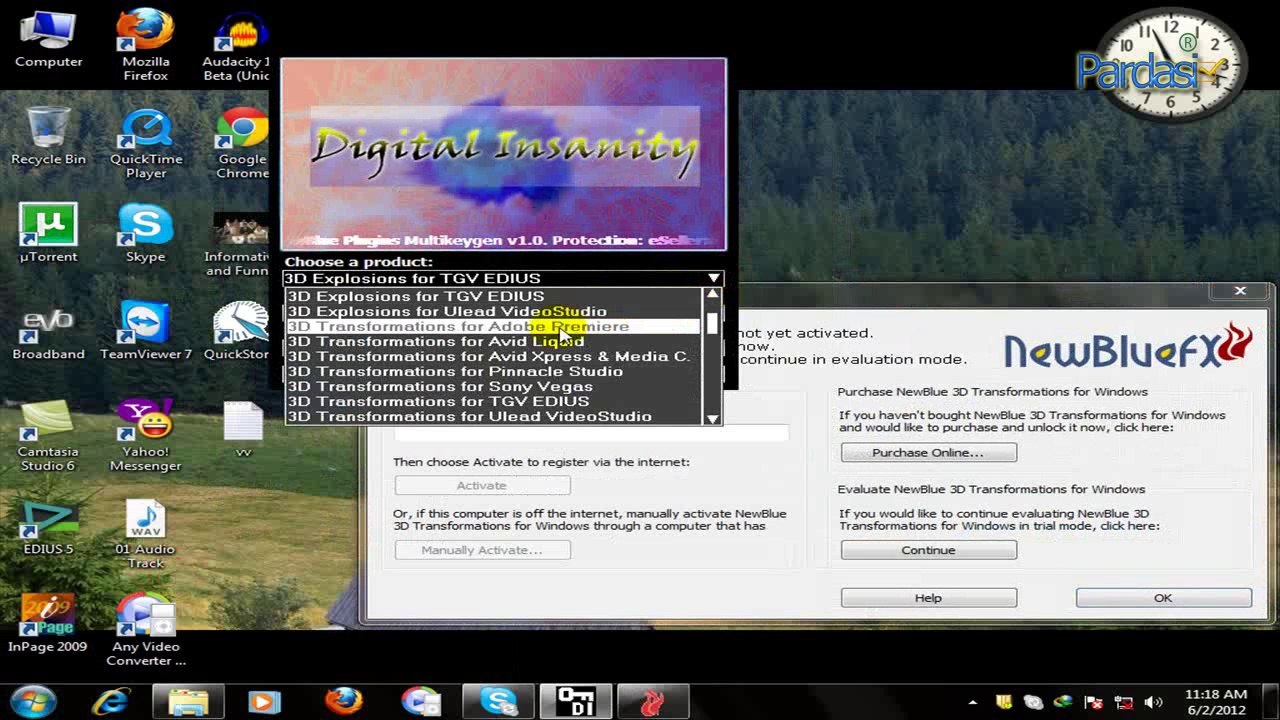Click the Activate button

(x=482, y=485)
